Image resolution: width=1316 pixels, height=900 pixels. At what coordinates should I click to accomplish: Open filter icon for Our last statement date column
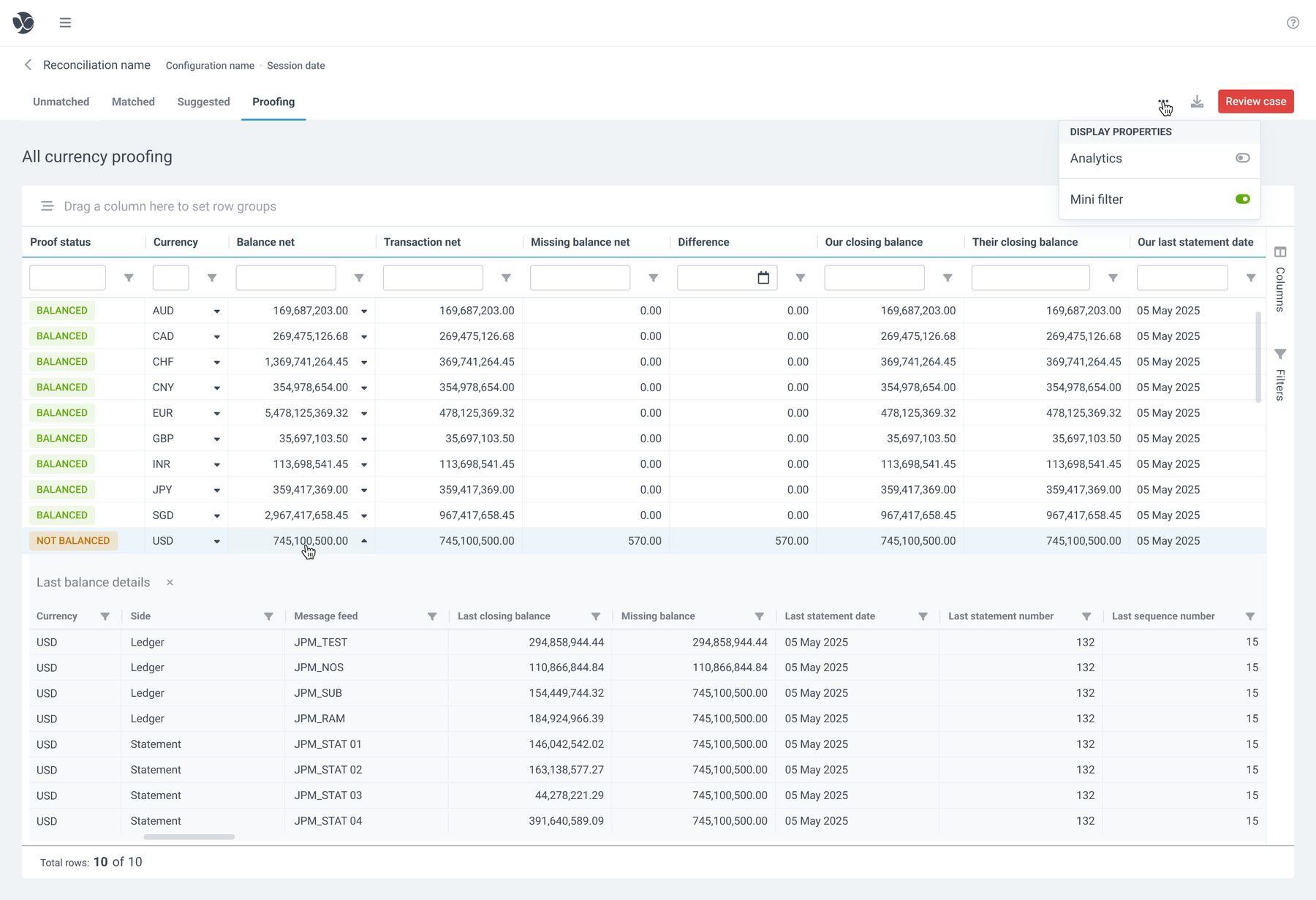pyautogui.click(x=1251, y=278)
